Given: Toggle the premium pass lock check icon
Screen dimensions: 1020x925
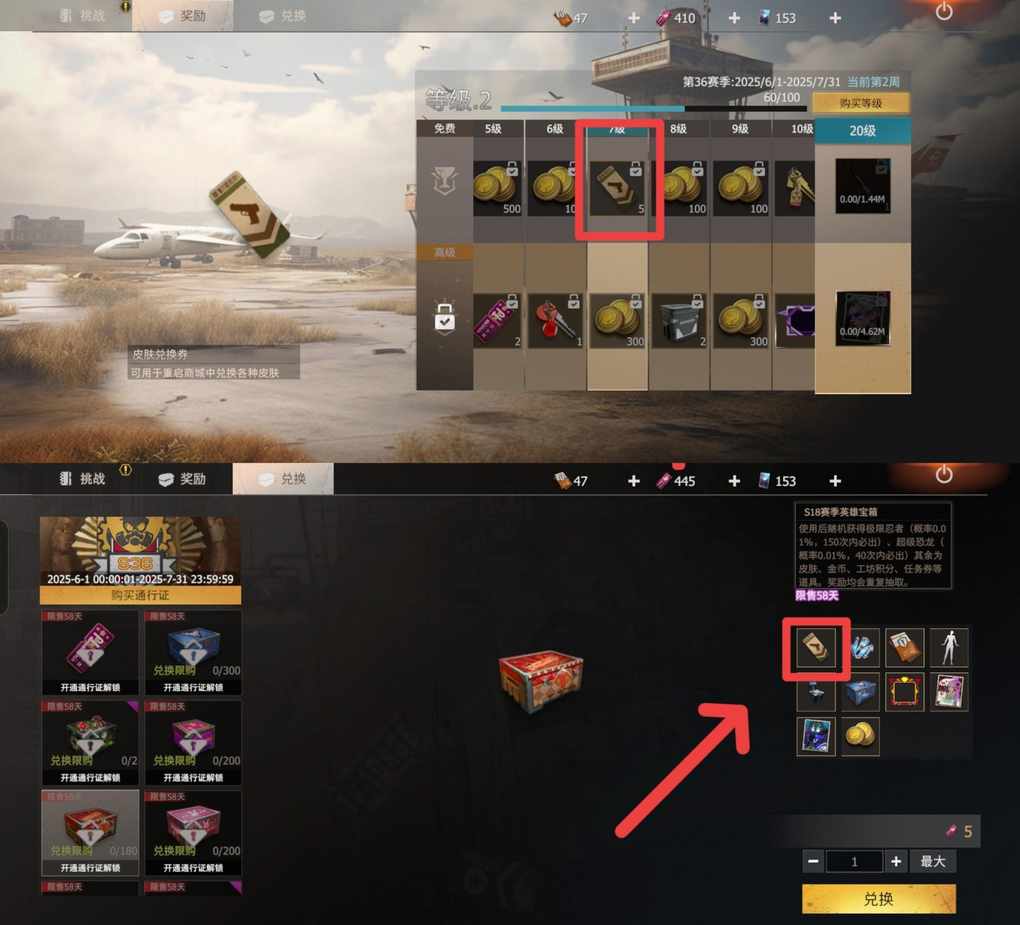Looking at the screenshot, I should [445, 318].
